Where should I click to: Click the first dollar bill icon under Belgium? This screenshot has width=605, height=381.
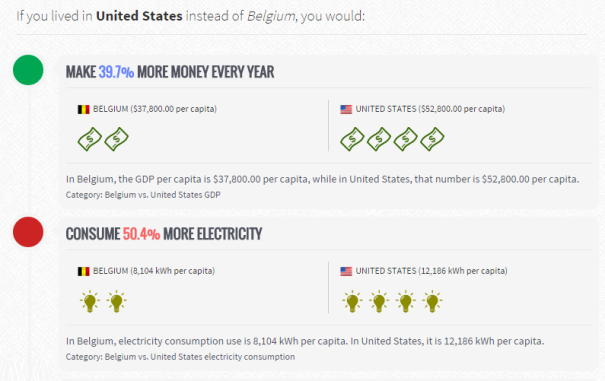90,139
